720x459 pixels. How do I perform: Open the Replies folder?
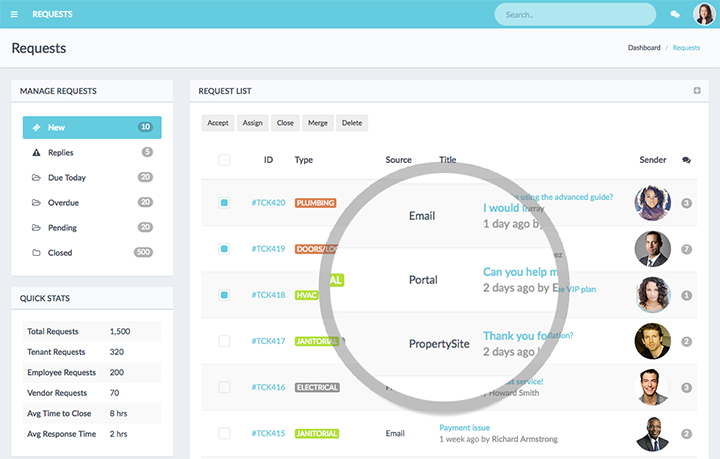coord(92,152)
